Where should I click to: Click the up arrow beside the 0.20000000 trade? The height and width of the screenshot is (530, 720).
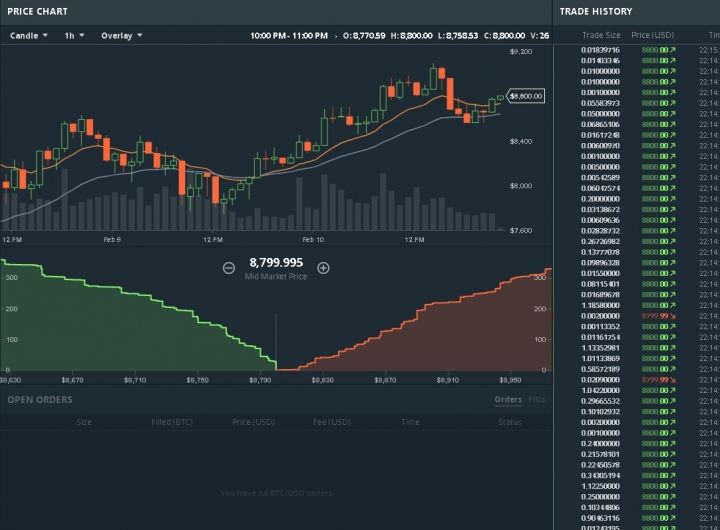(x=673, y=199)
